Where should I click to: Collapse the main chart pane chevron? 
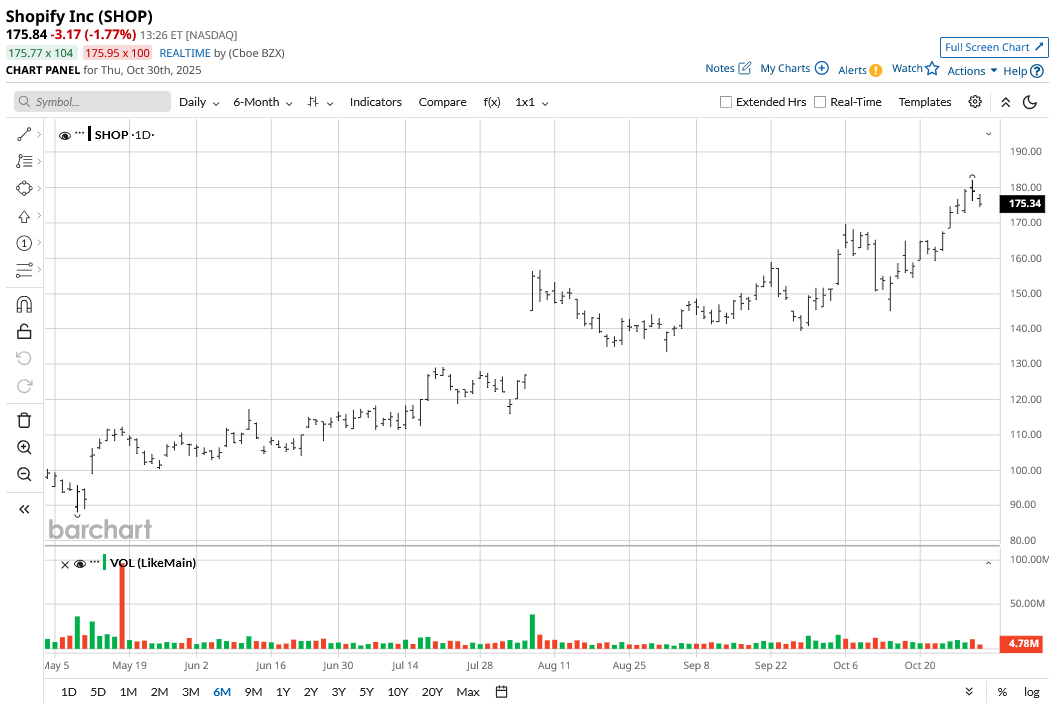coord(988,134)
